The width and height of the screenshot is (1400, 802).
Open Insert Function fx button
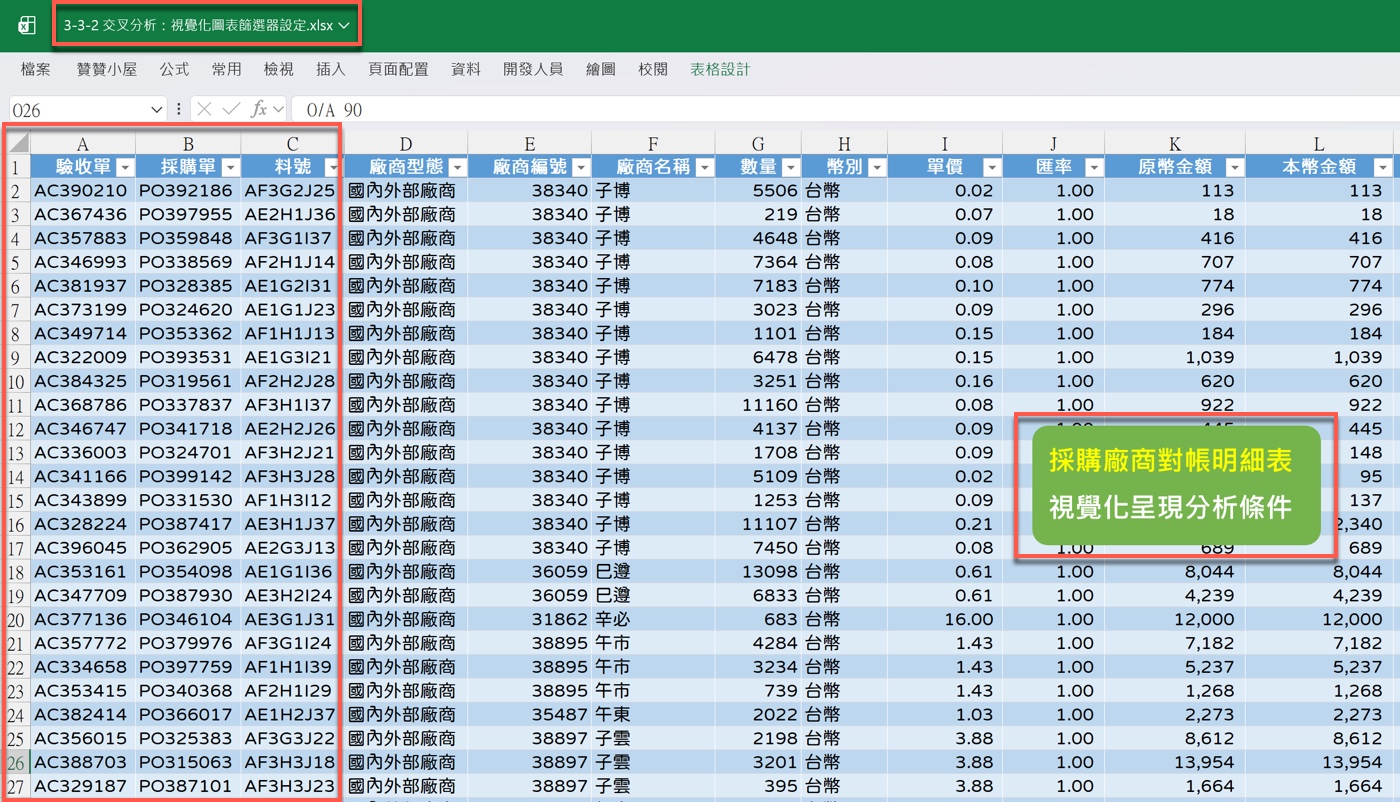click(258, 109)
